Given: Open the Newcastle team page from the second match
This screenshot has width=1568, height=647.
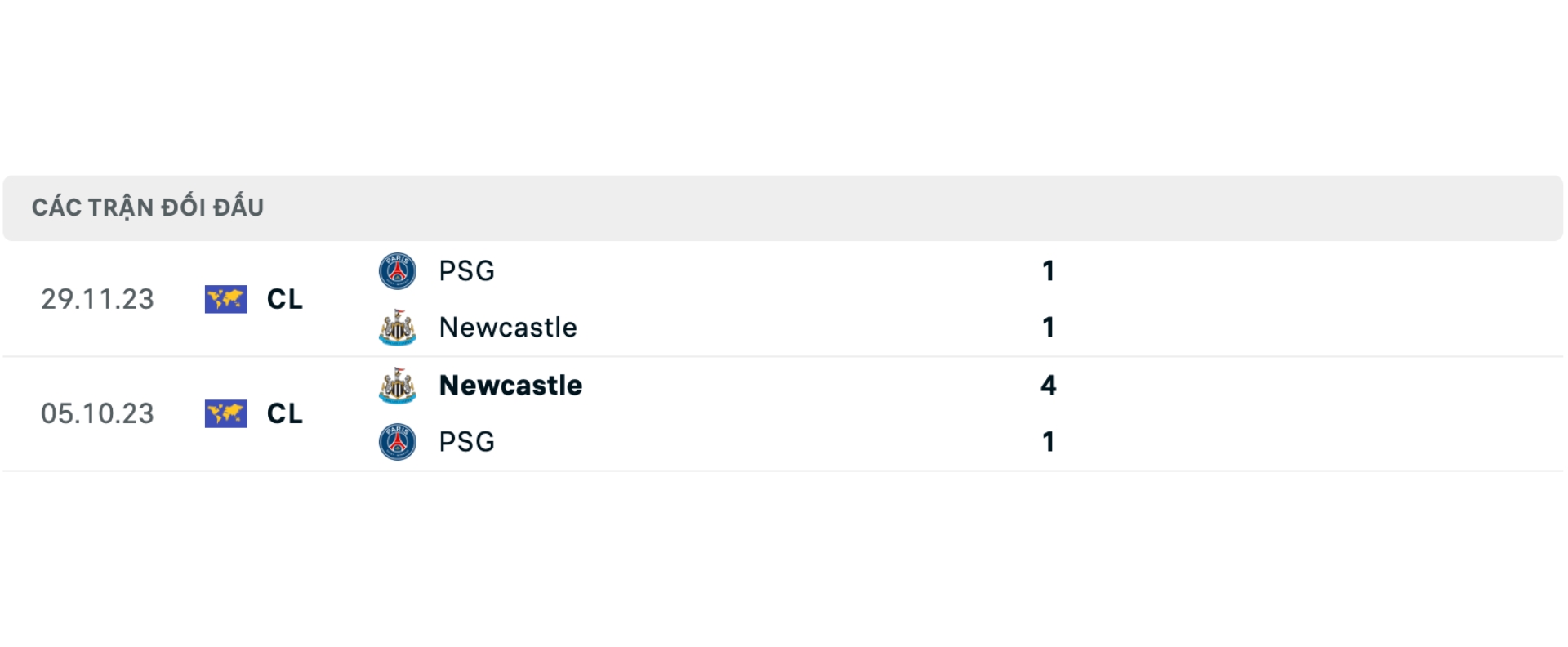Looking at the screenshot, I should pos(510,385).
